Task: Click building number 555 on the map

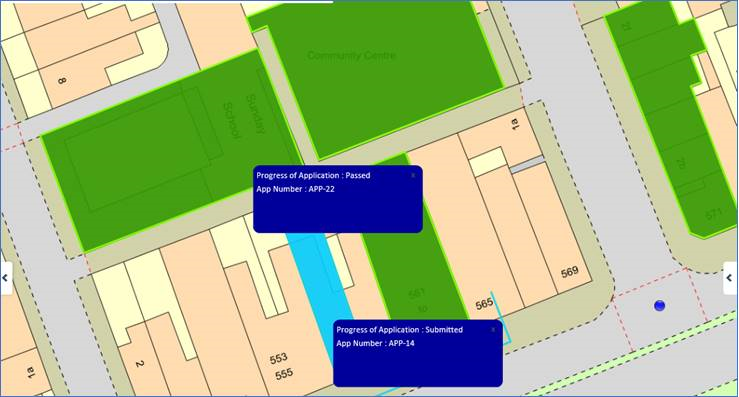Action: coord(284,374)
